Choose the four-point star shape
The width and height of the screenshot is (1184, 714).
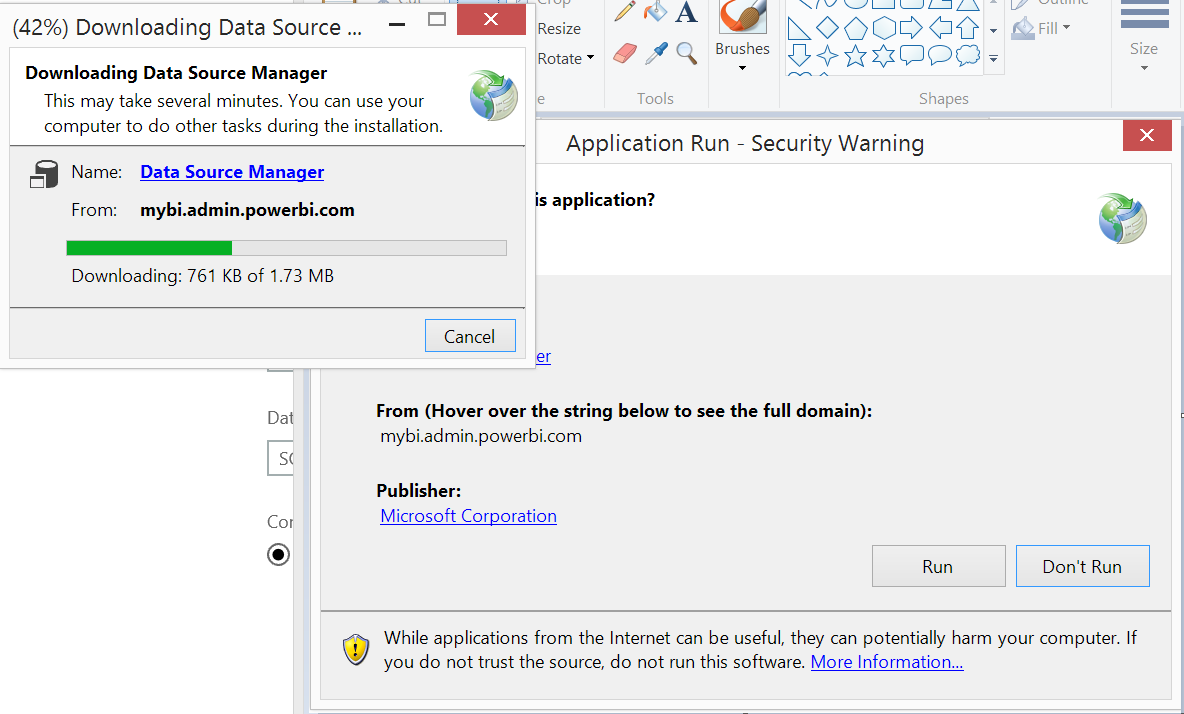(x=828, y=55)
